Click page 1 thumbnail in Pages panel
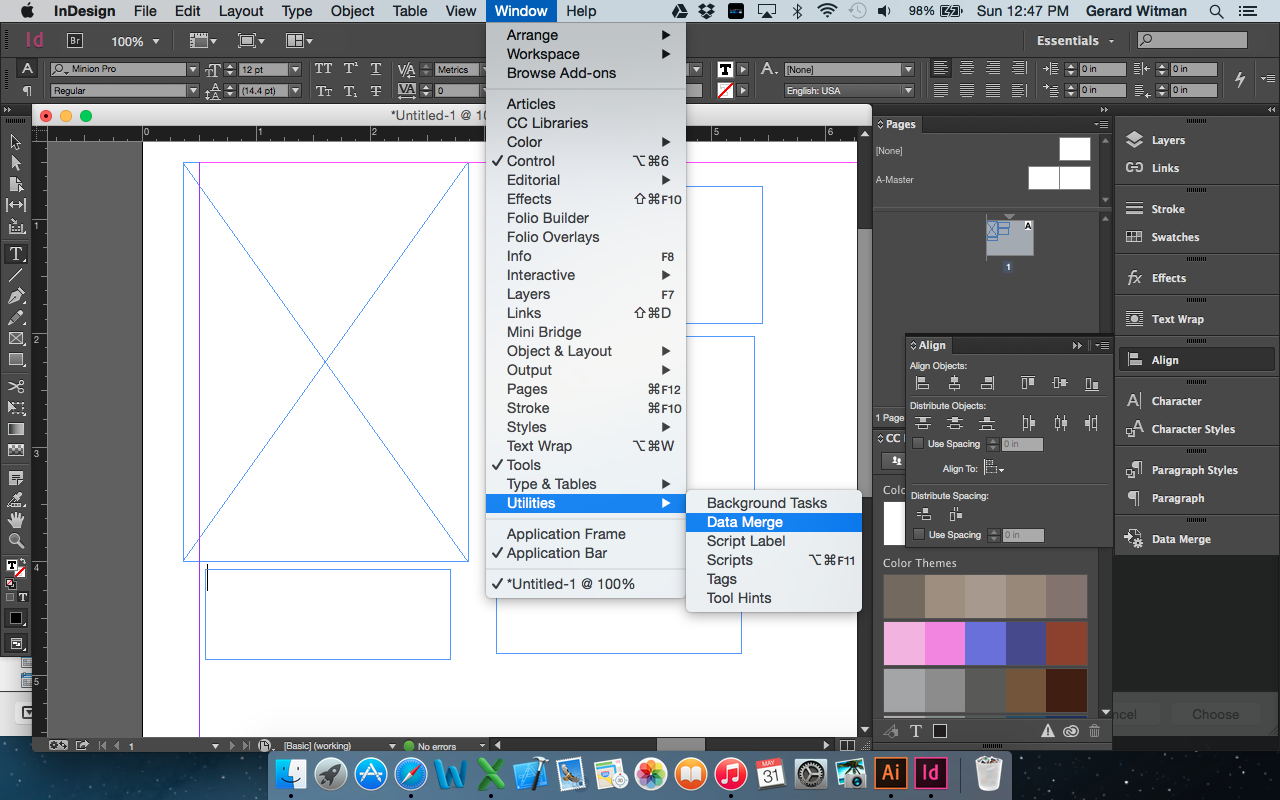This screenshot has height=800, width=1280. click(x=1010, y=239)
